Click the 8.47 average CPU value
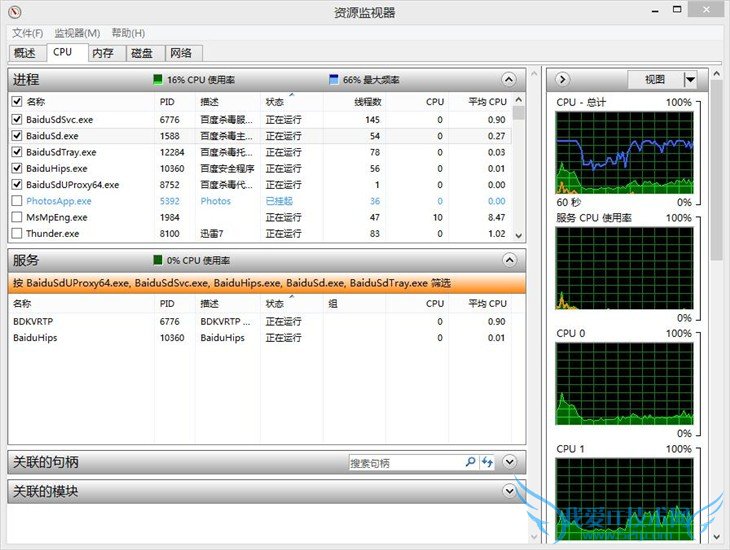The height and width of the screenshot is (550, 730). tap(496, 217)
